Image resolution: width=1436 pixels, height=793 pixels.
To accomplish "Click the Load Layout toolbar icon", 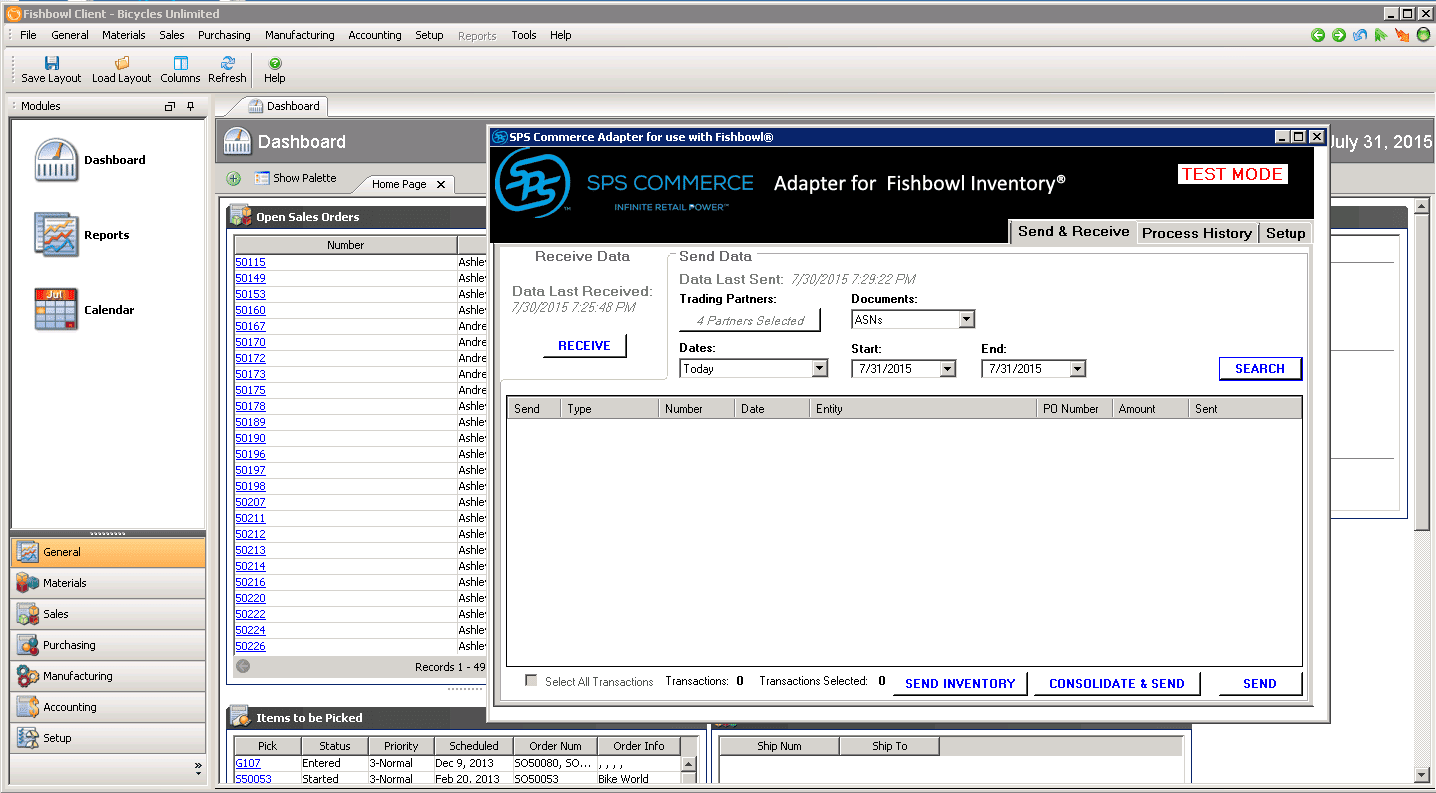I will pyautogui.click(x=122, y=63).
